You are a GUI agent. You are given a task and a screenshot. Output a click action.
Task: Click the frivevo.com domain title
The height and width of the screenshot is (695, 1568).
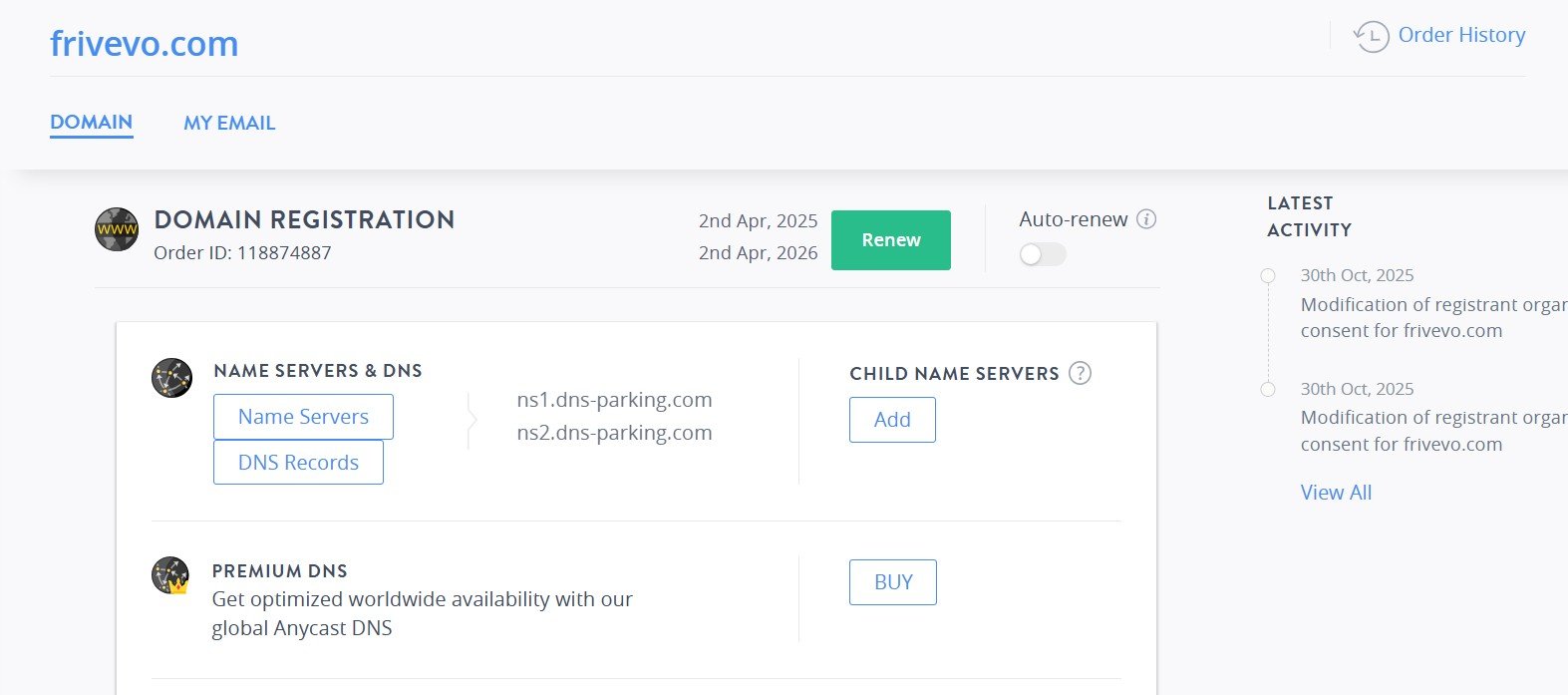[145, 44]
